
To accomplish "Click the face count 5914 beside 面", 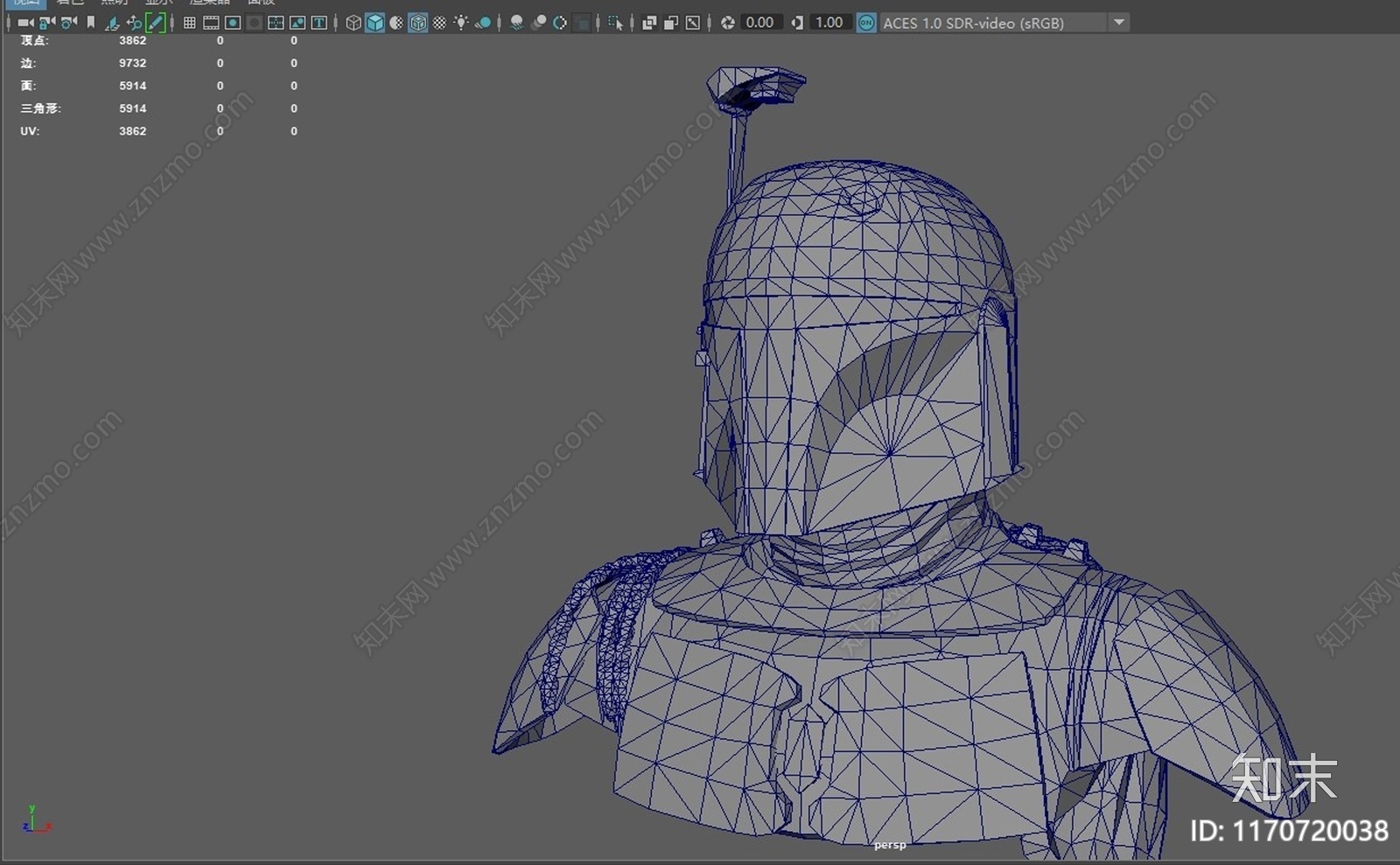I will [x=133, y=86].
